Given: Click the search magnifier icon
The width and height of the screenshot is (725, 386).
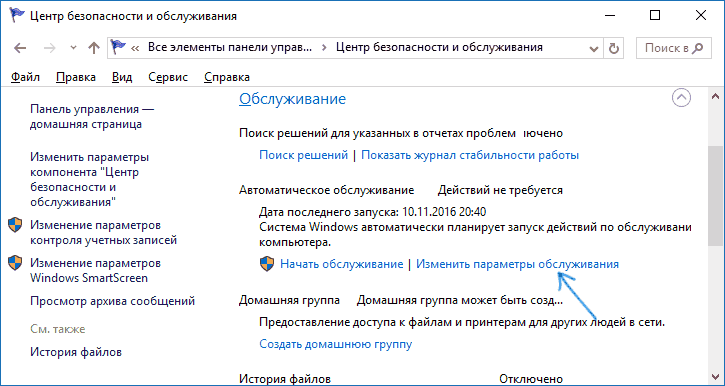Looking at the screenshot, I should coord(698,48).
